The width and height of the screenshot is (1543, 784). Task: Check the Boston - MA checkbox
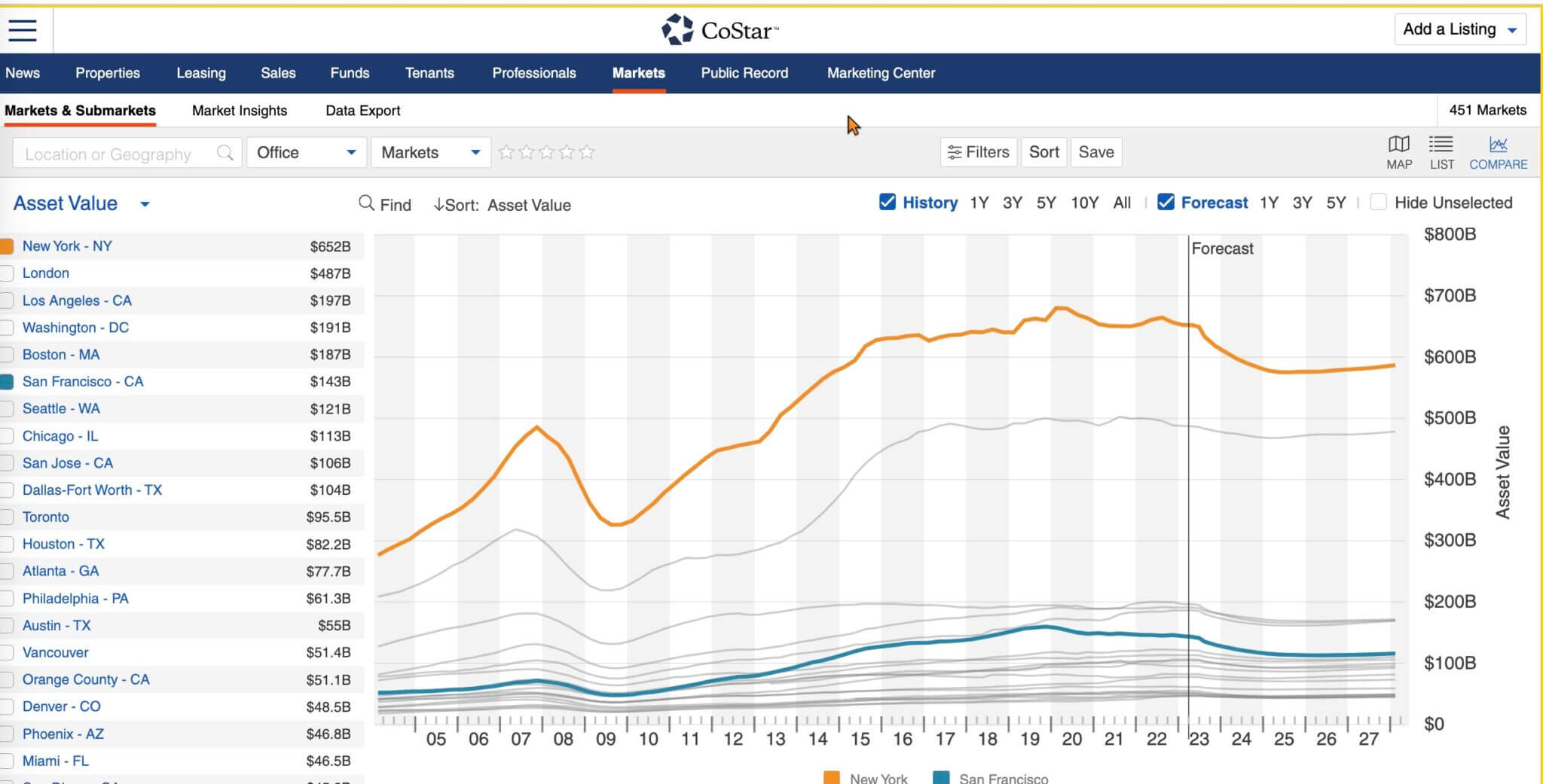(7, 355)
